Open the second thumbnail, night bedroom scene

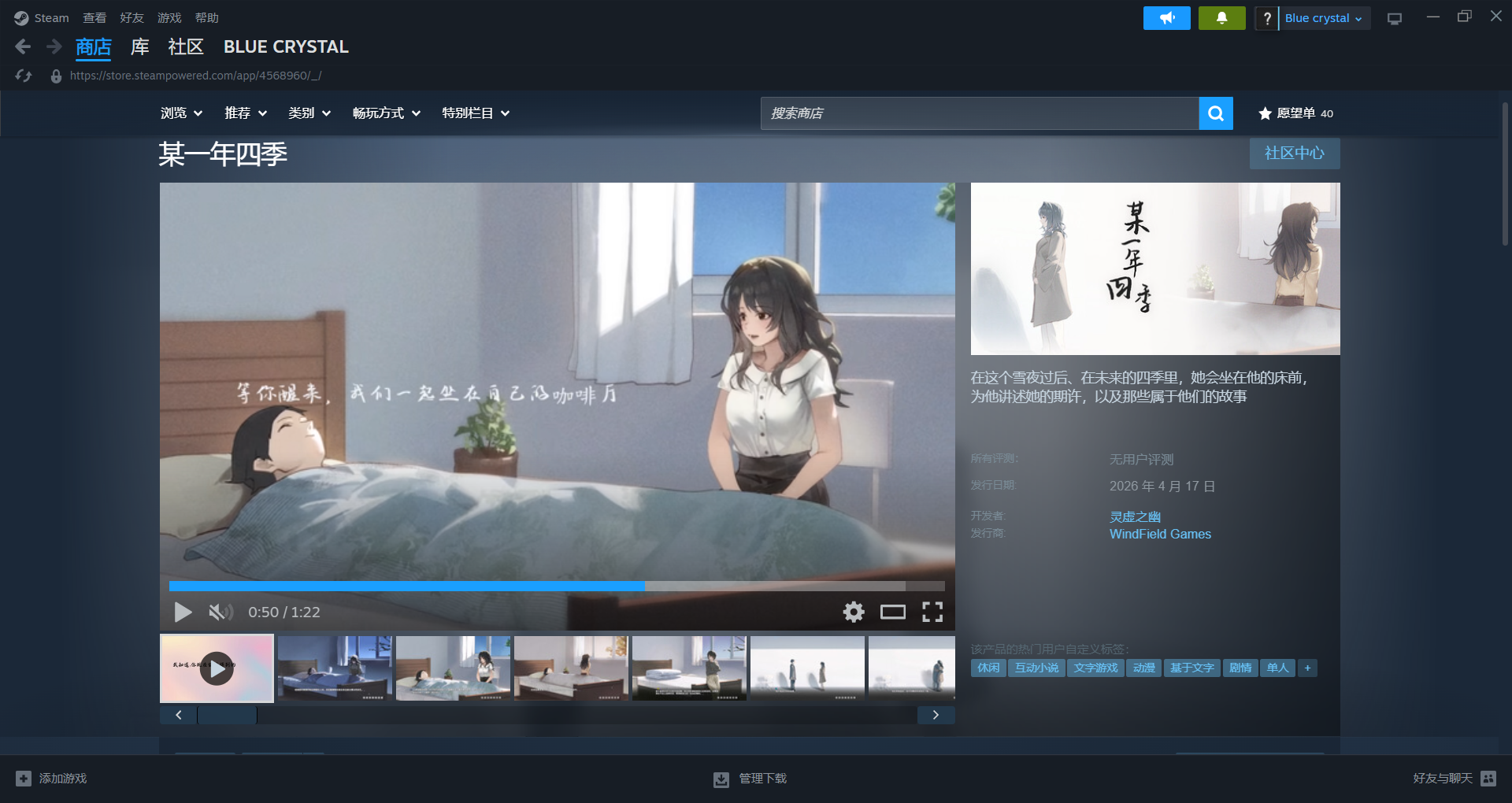tap(335, 668)
